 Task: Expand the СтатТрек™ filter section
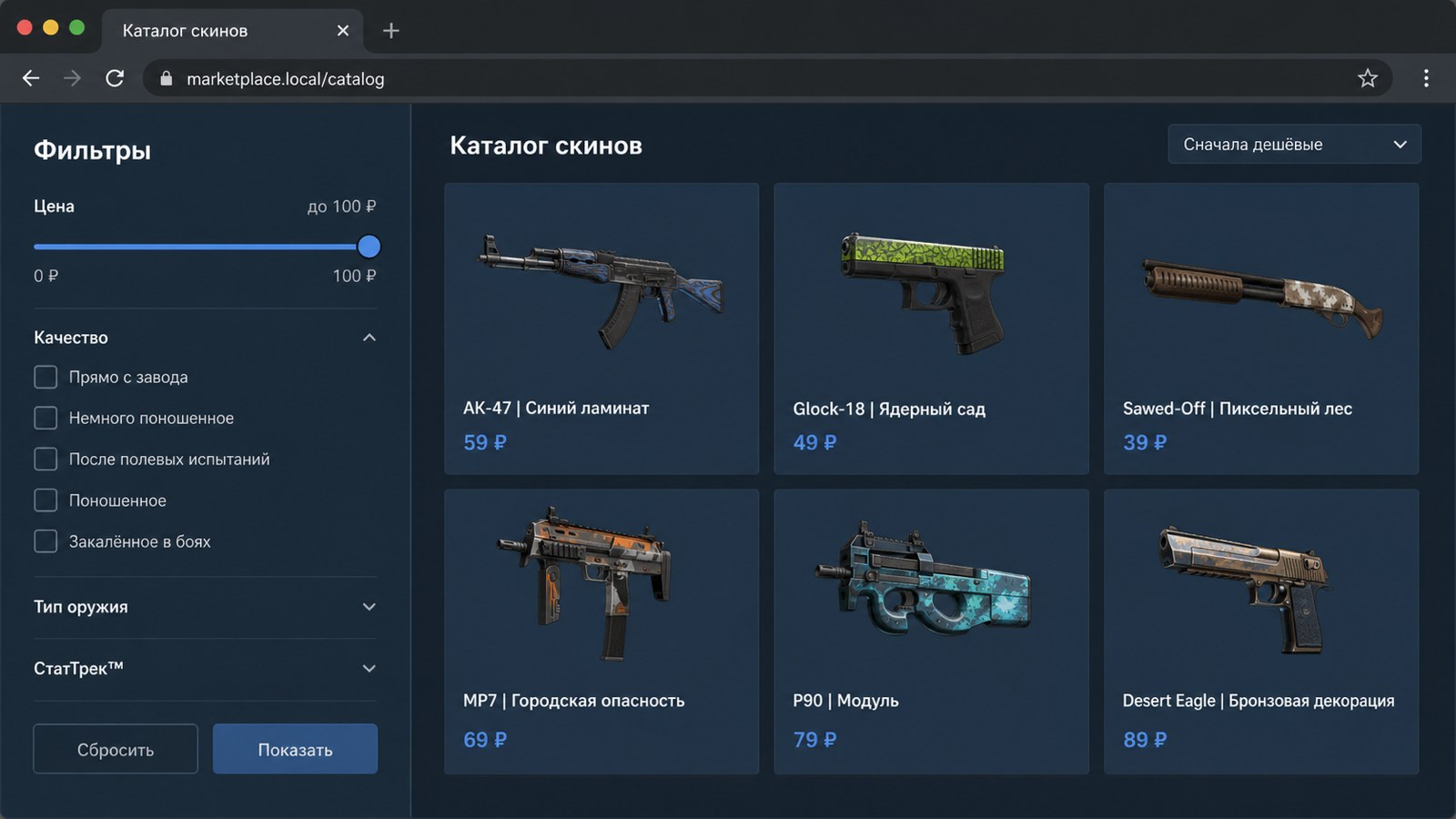(x=205, y=668)
